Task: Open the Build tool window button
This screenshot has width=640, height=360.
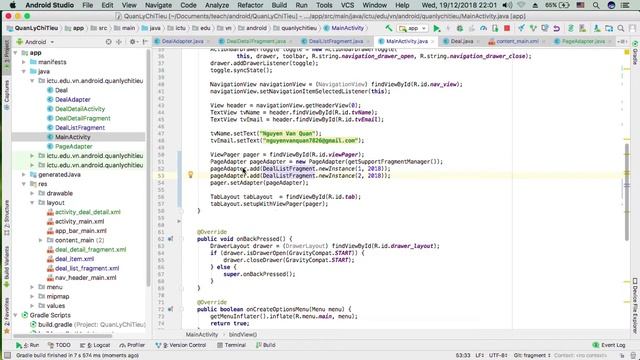Action: 265,345
